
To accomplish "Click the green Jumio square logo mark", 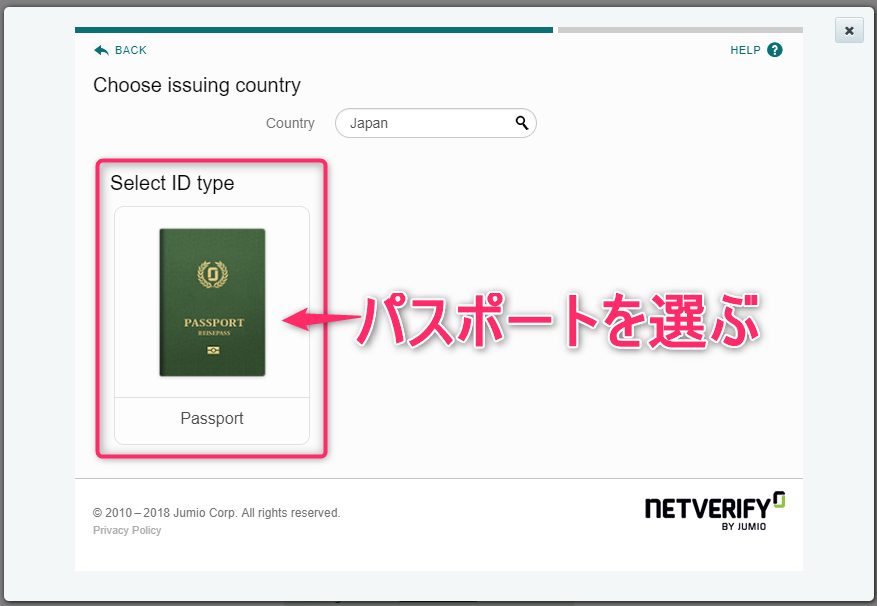I will (779, 499).
